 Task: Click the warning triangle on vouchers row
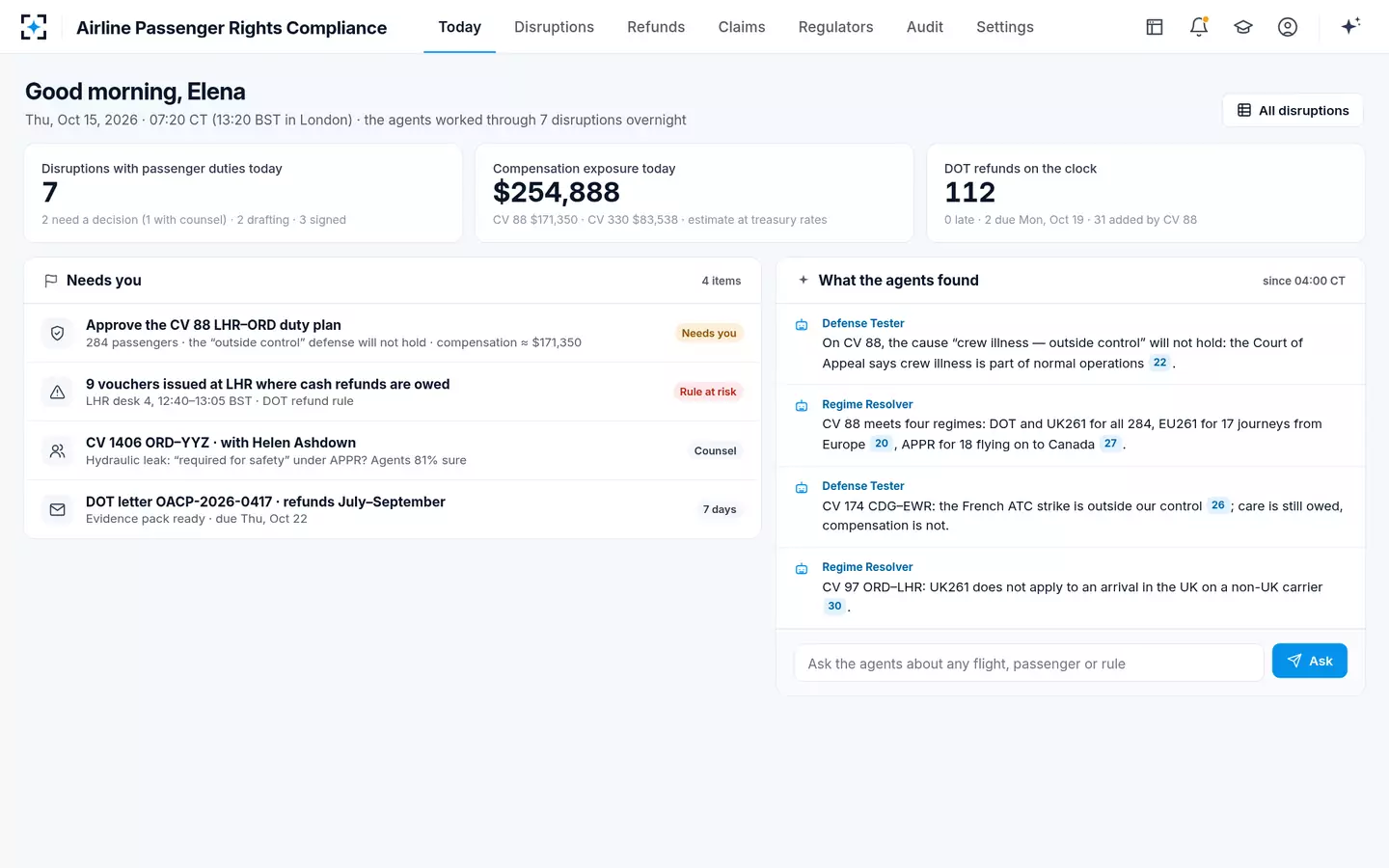pos(58,392)
